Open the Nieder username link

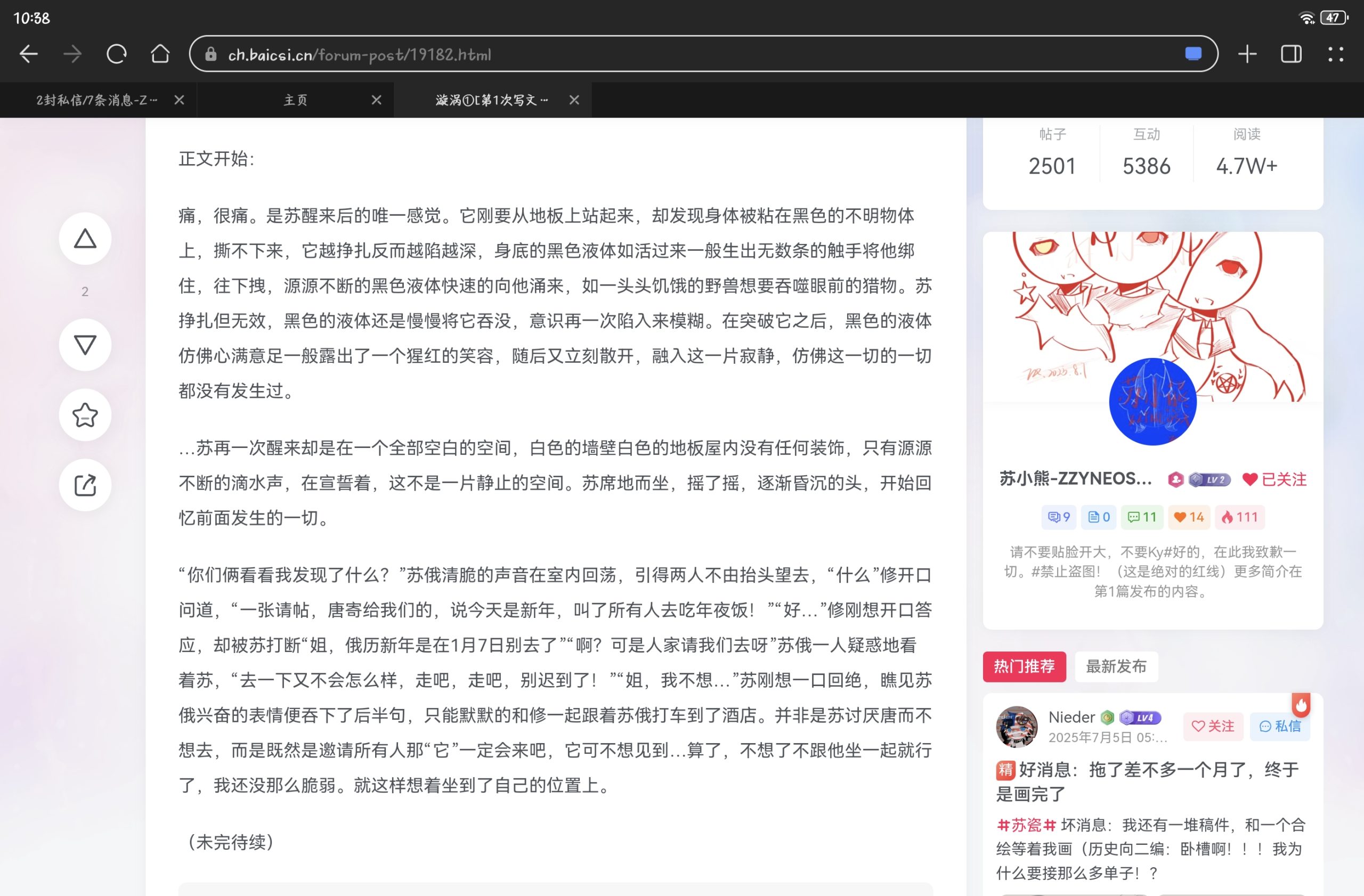1071,717
